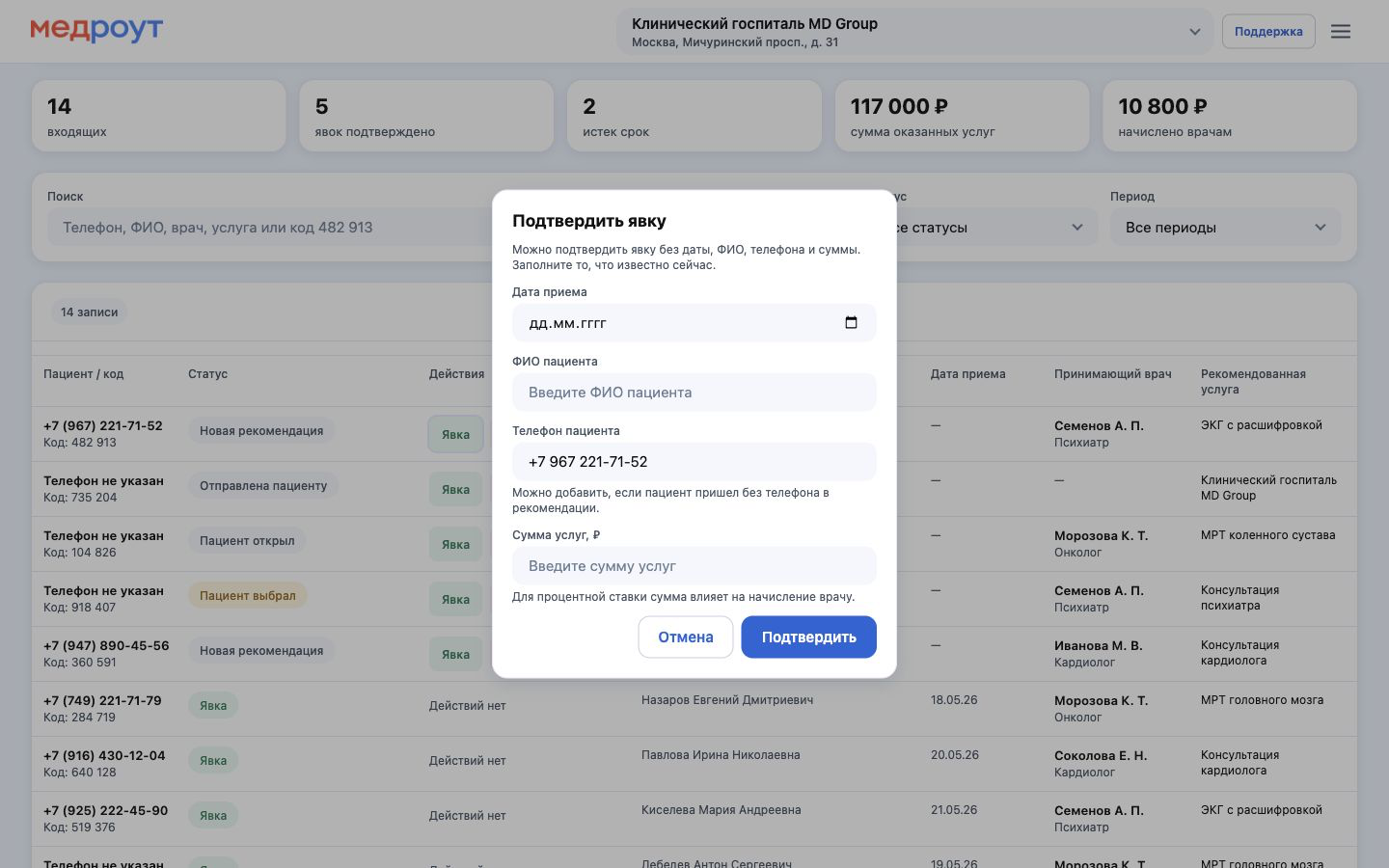
Task: Click Явка button for code 918 407
Action: [x=455, y=599]
